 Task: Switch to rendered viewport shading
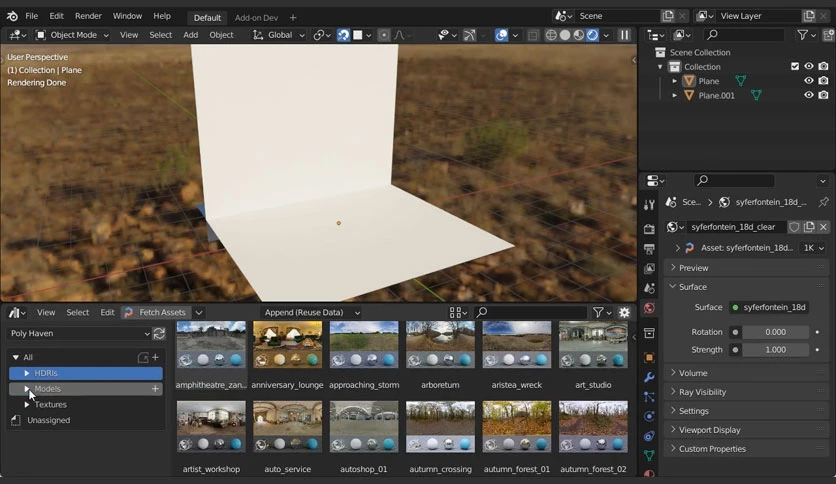click(x=592, y=35)
